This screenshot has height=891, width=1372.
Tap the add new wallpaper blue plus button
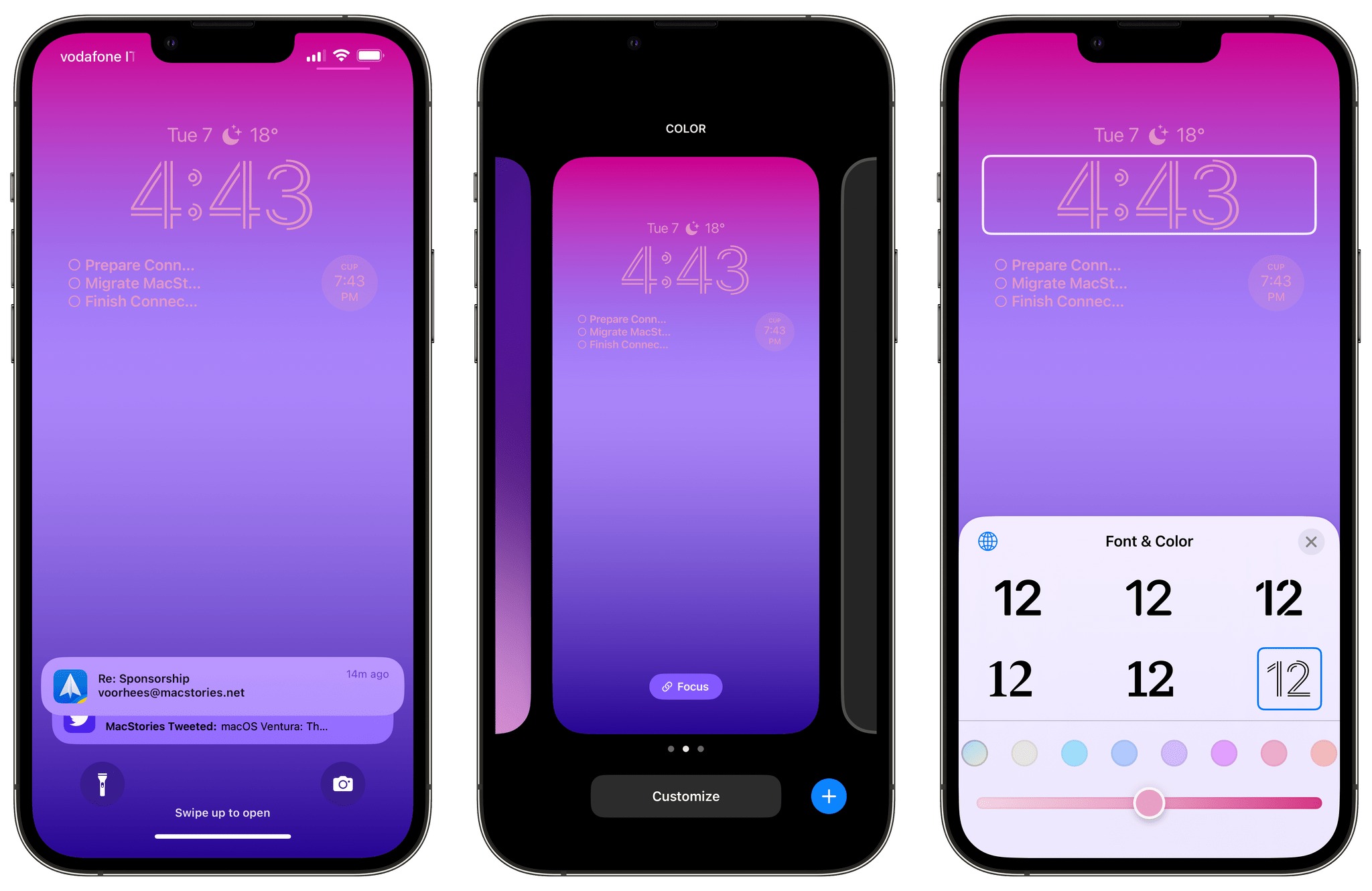(829, 796)
